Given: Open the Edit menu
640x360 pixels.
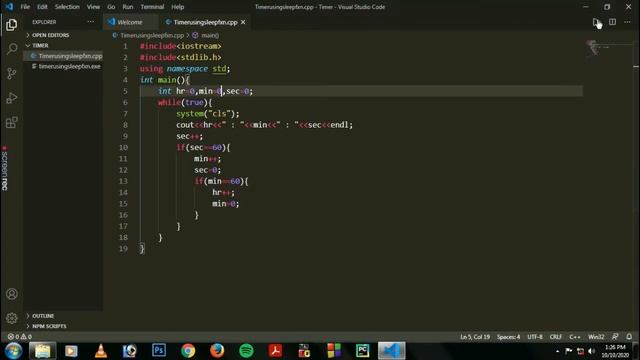Looking at the screenshot, I should [x=42, y=7].
